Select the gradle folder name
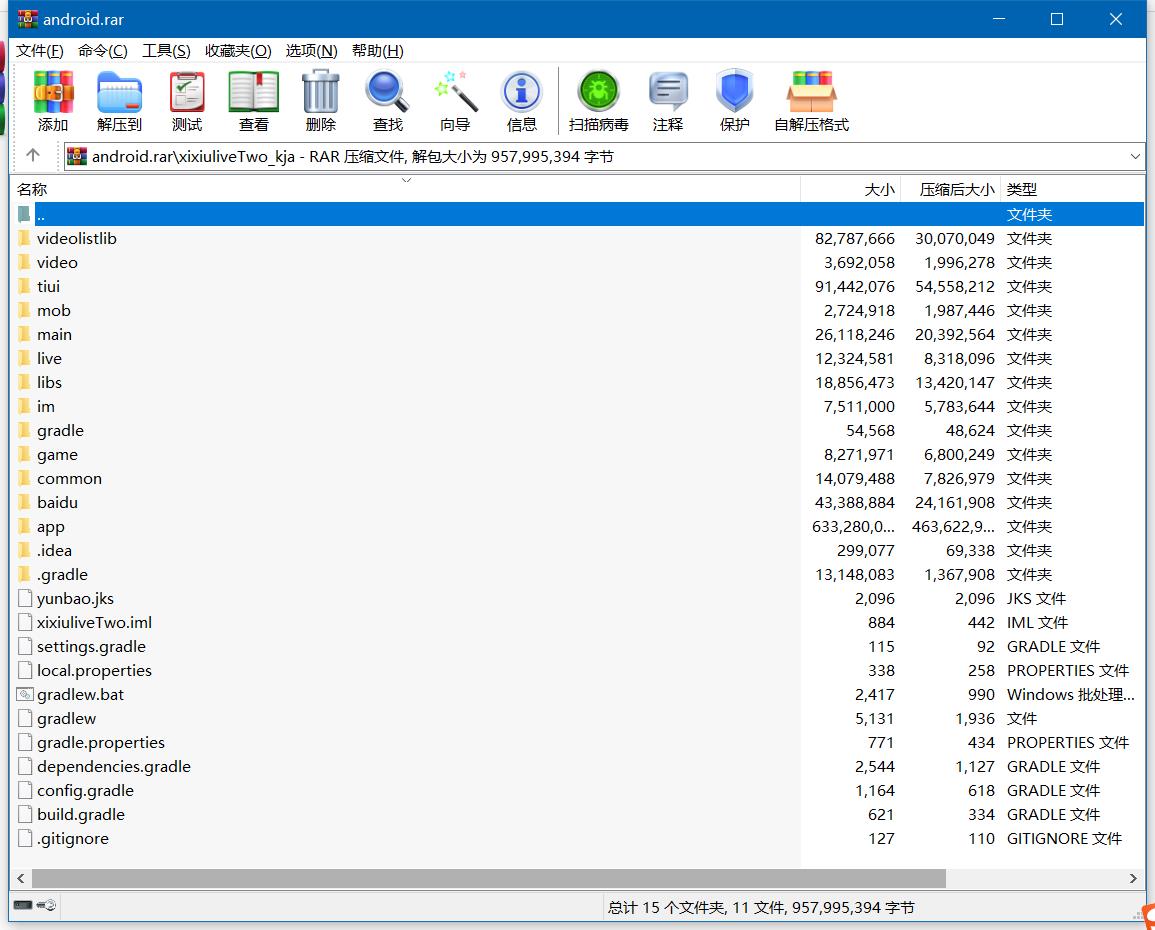Image resolution: width=1155 pixels, height=930 pixels. pyautogui.click(x=60, y=431)
